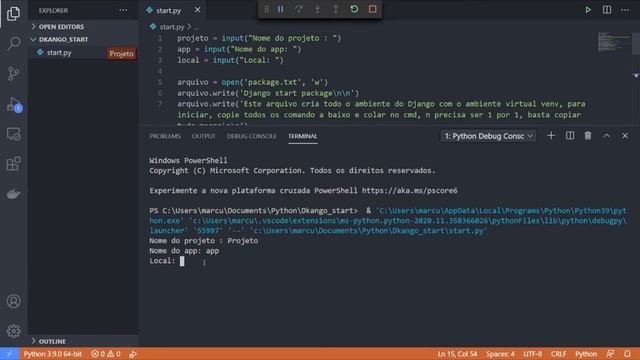Click code line 1 projeto input
Screen dimensions: 640x360
(x=259, y=38)
